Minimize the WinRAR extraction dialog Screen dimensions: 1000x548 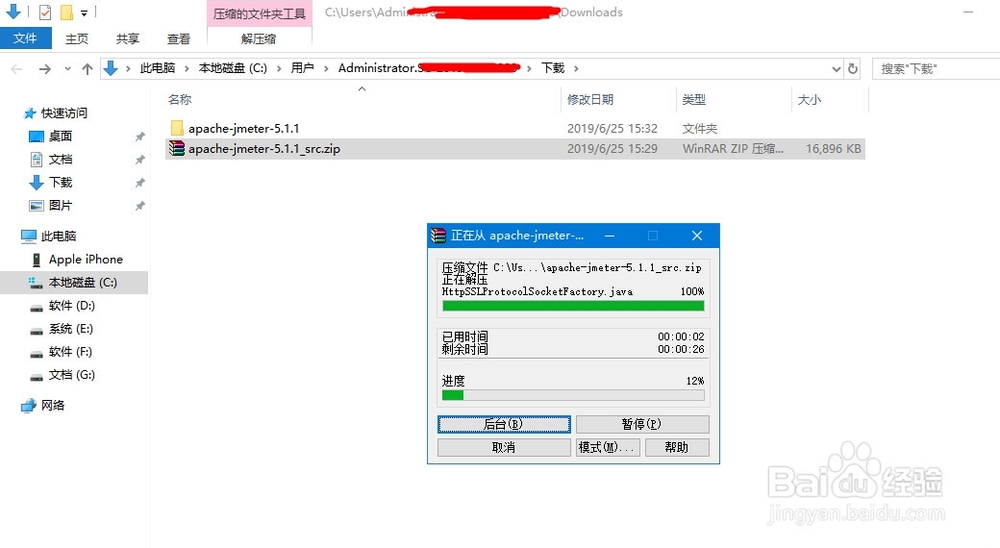[x=610, y=235]
